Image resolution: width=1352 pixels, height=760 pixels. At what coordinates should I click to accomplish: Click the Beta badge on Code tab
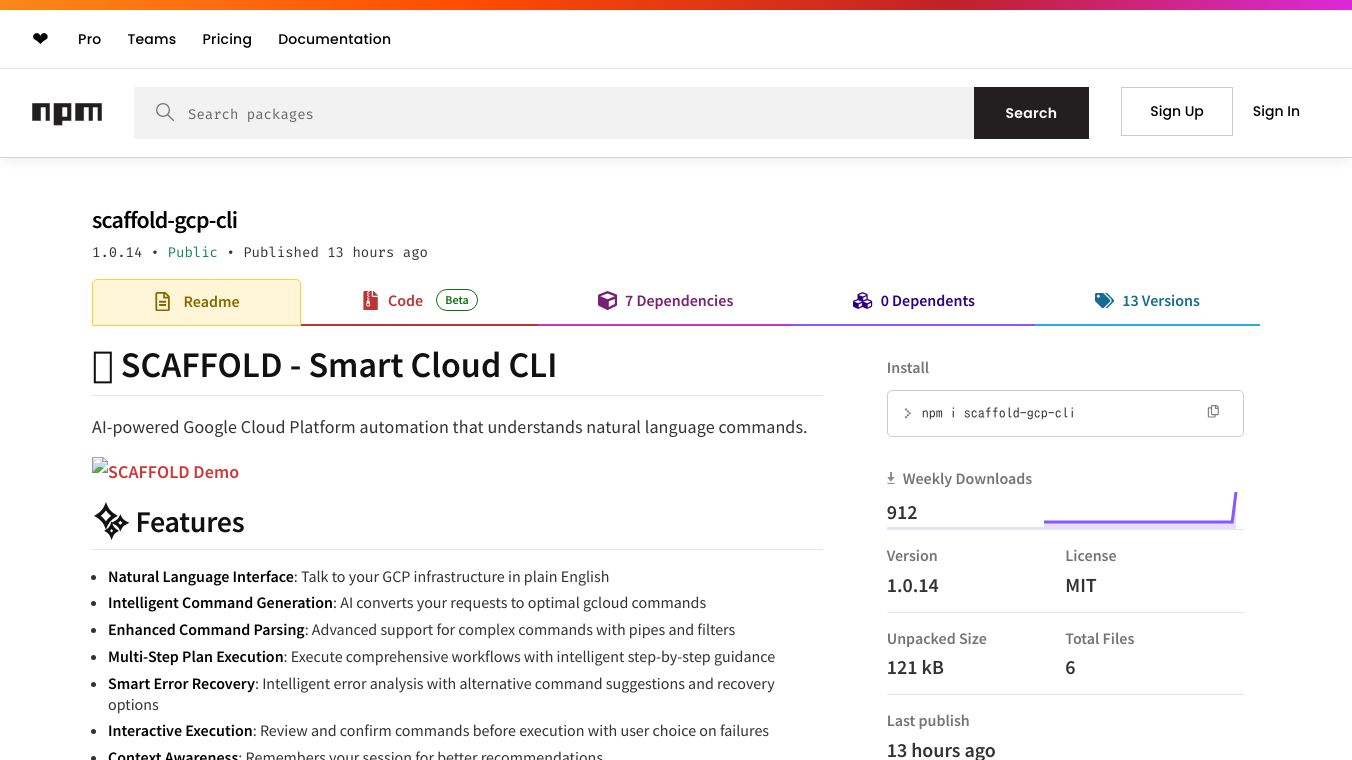[x=457, y=300]
